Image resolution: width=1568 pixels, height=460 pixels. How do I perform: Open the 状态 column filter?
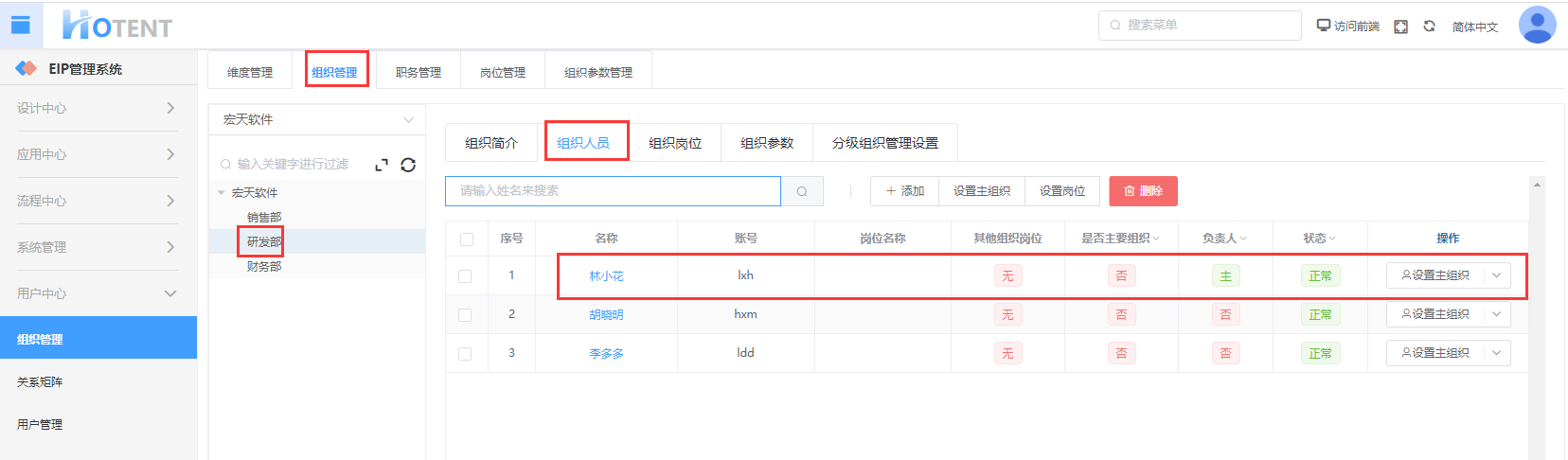pyautogui.click(x=1332, y=239)
